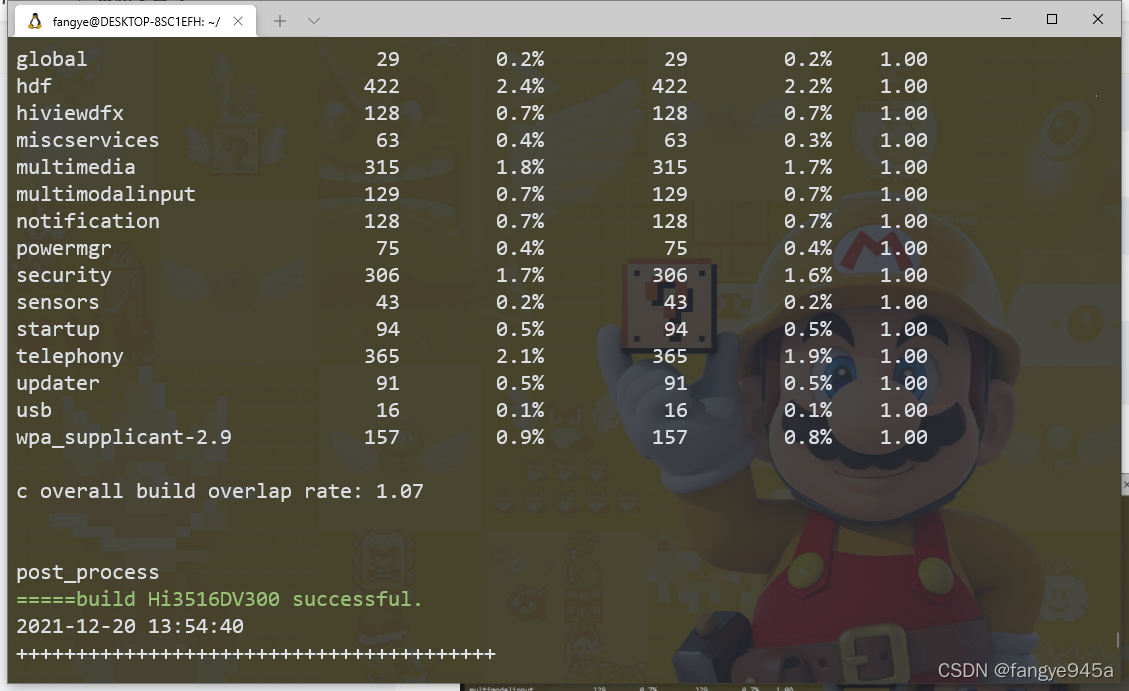Click the 1.00 value in usb row
Viewport: 1129px width, 691px height.
click(x=904, y=410)
